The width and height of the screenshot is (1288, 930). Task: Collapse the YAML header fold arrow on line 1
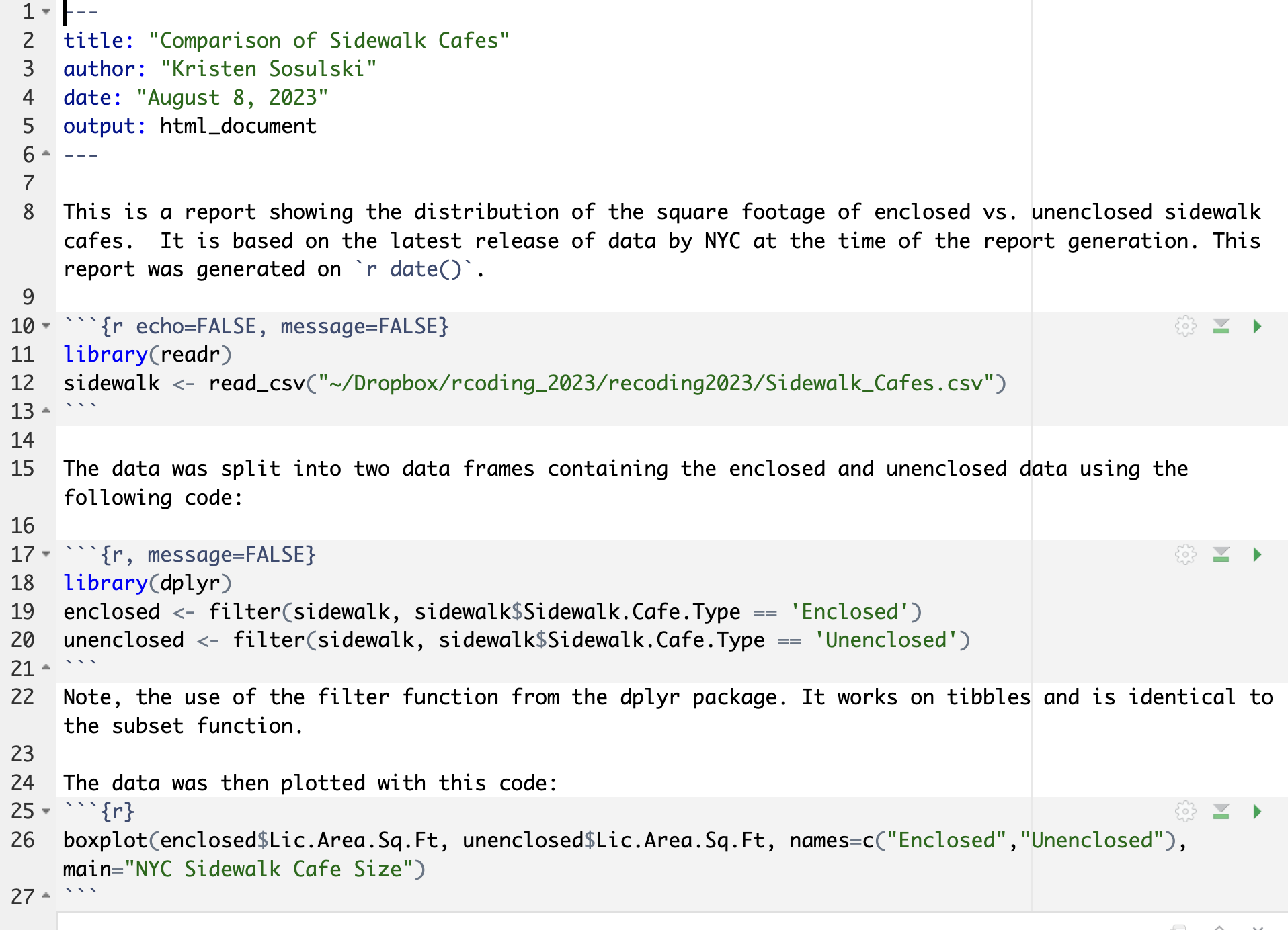pyautogui.click(x=46, y=12)
